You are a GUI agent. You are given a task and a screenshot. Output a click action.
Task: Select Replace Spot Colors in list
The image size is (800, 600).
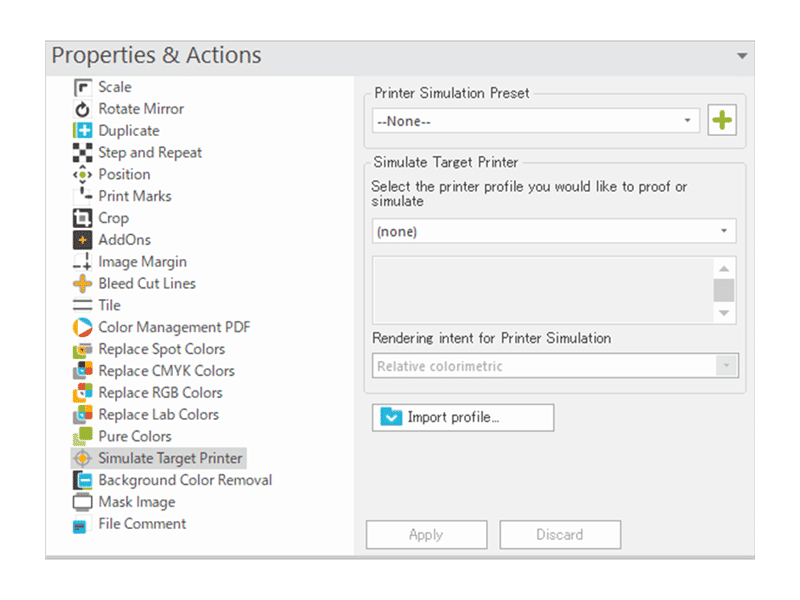[161, 350]
